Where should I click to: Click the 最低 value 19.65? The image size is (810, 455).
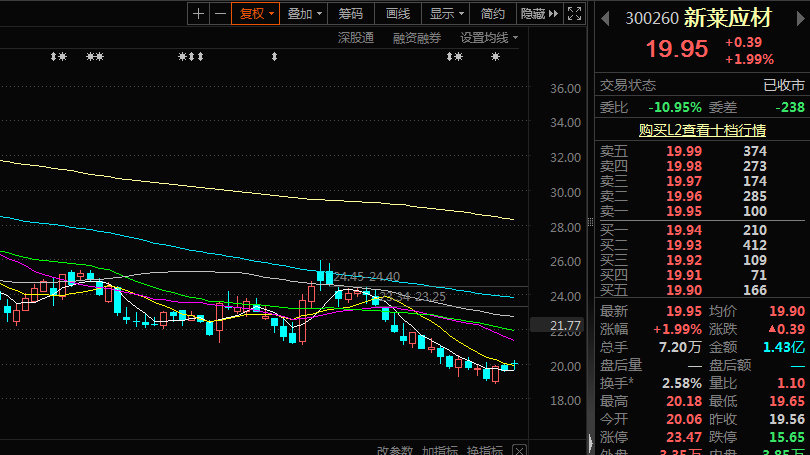pos(787,401)
